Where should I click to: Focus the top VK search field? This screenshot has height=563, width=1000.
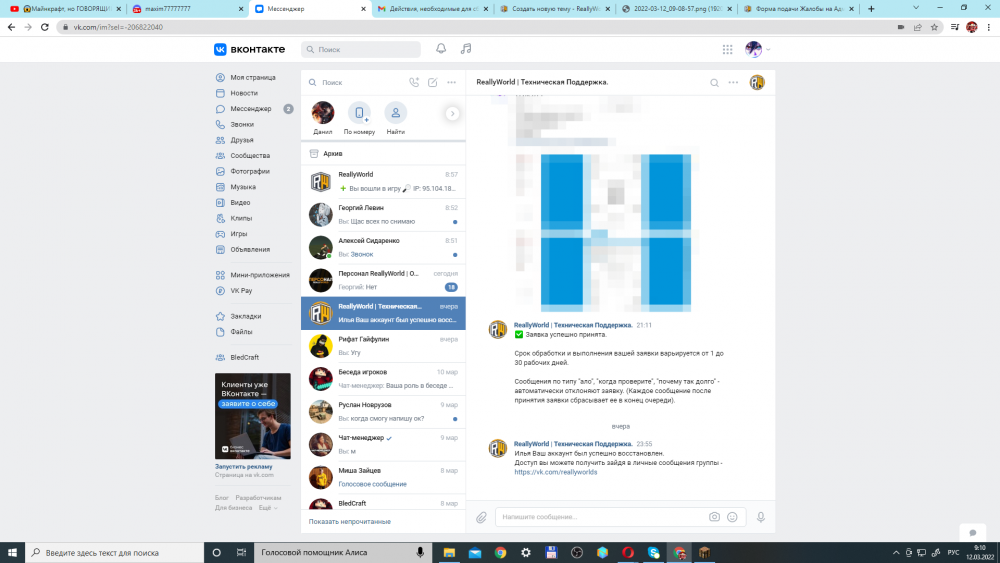point(361,49)
